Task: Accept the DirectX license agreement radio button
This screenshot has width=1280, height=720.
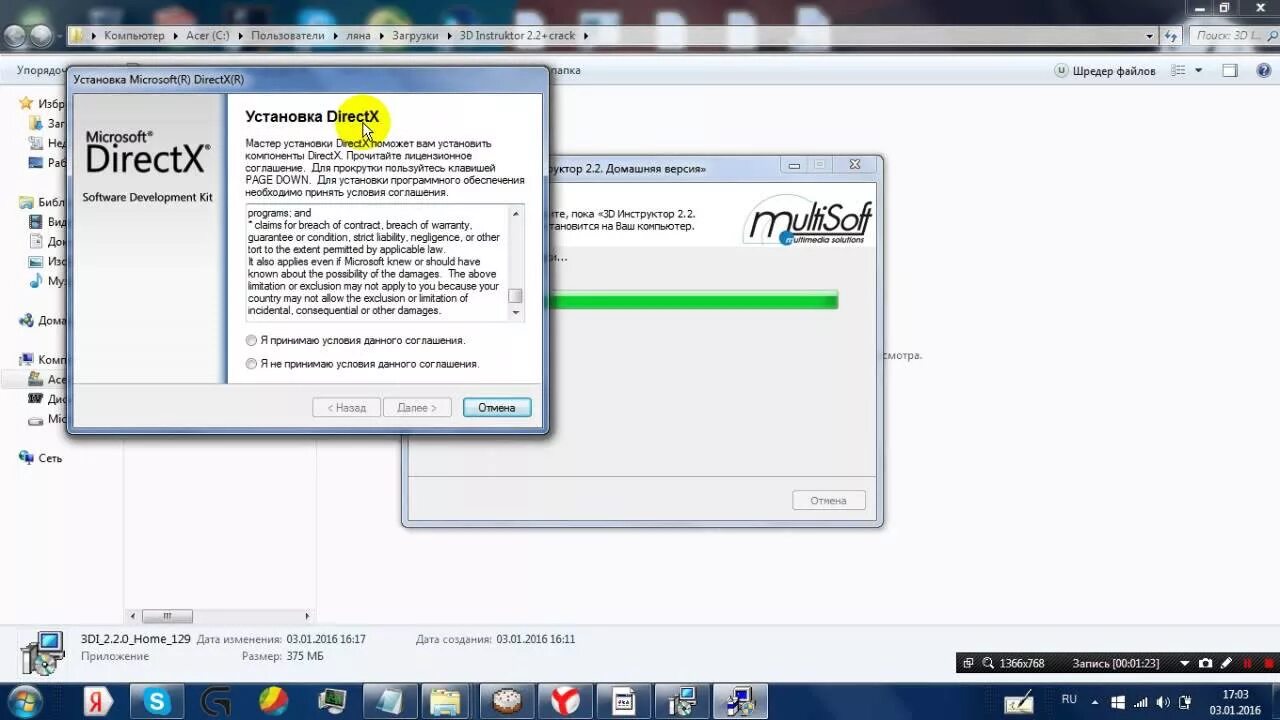Action: pyautogui.click(x=252, y=341)
